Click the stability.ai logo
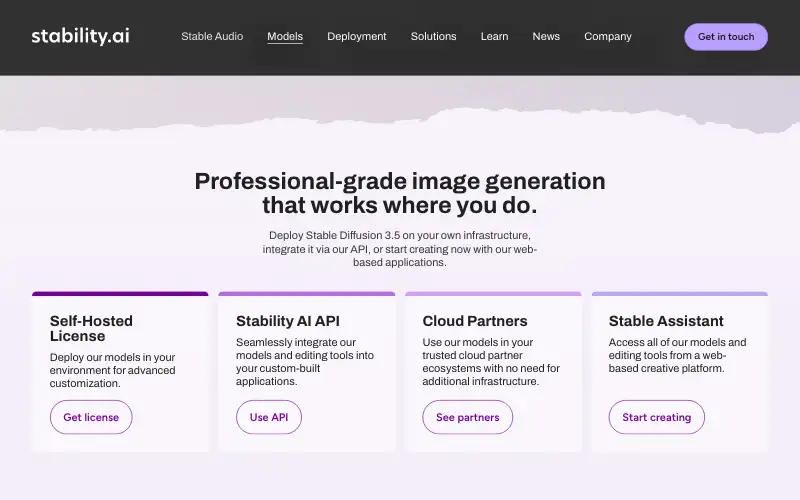Image resolution: width=800 pixels, height=500 pixels. (x=80, y=36)
